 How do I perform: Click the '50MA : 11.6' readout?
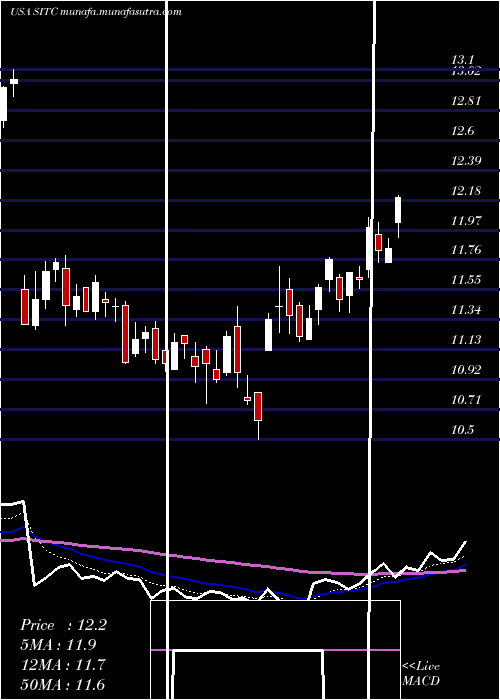click(63, 684)
